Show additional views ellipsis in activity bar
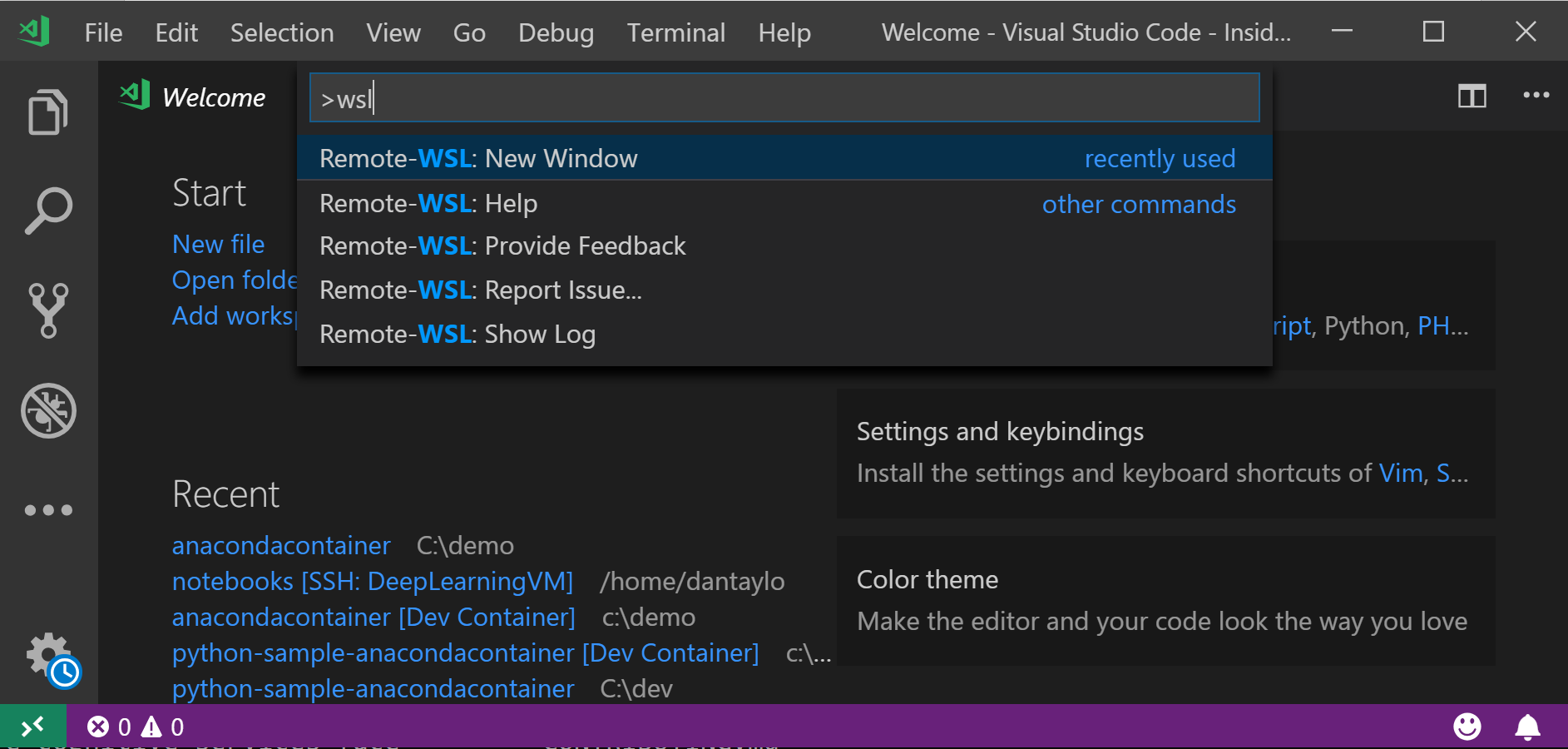 pos(48,510)
